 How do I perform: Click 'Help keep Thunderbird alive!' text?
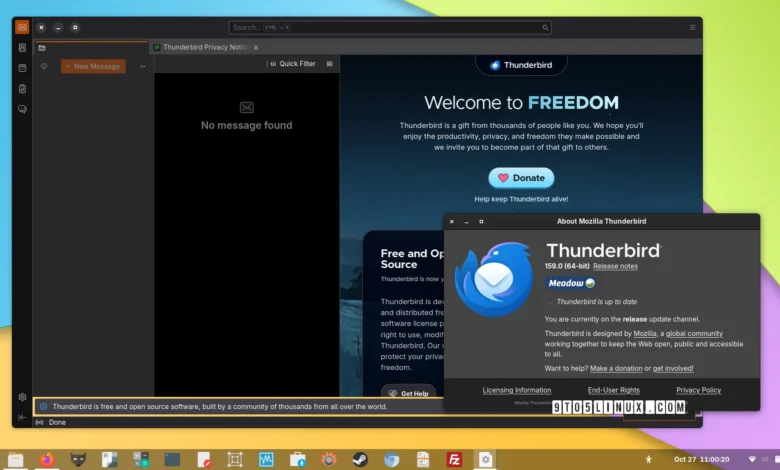(521, 199)
